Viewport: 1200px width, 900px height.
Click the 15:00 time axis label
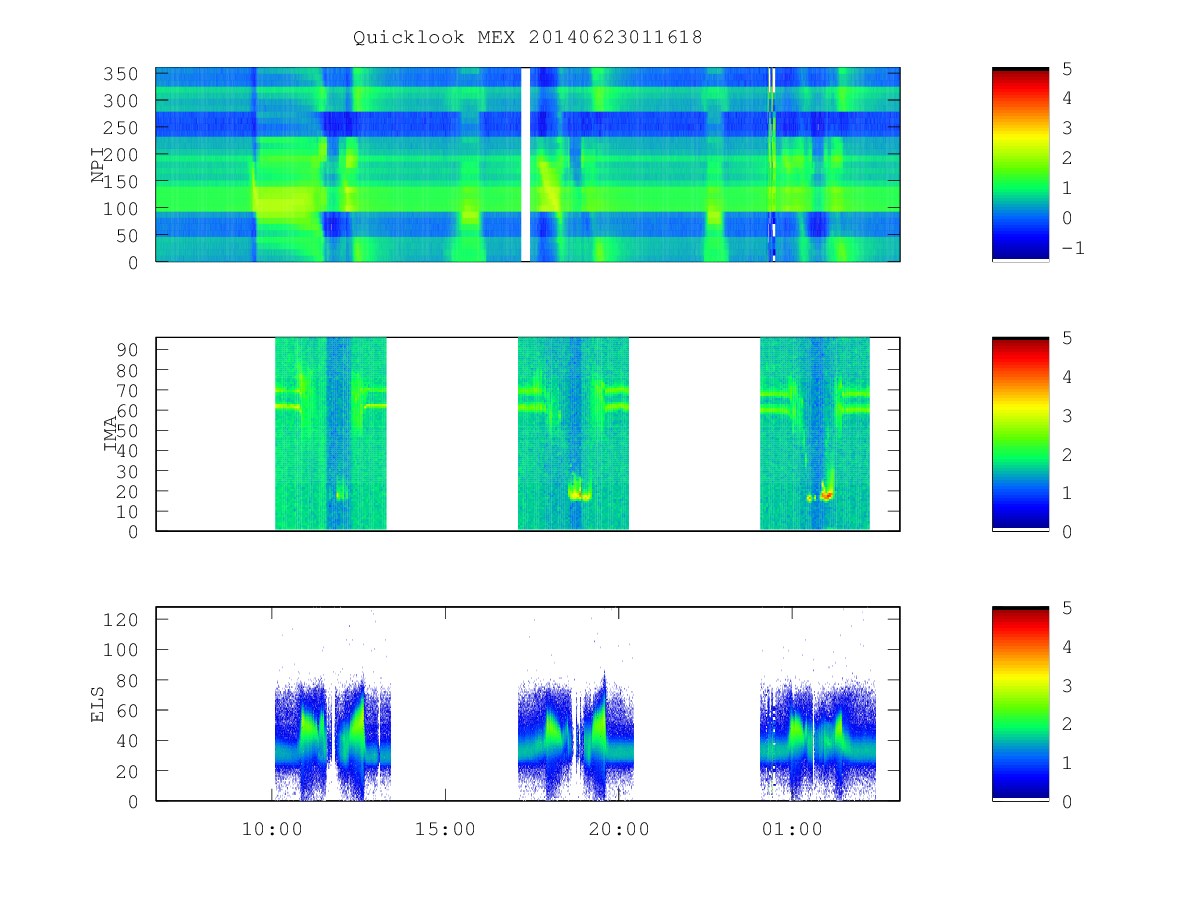pyautogui.click(x=445, y=829)
